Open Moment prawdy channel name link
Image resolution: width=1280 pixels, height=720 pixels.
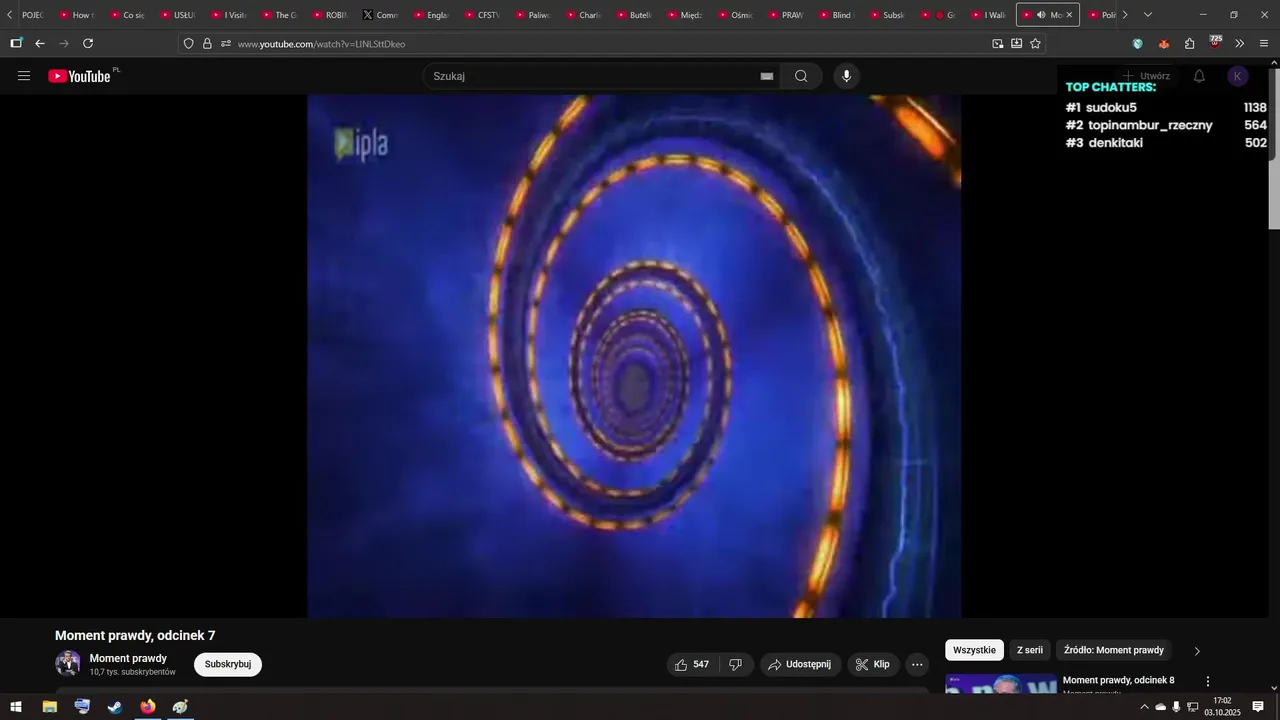pyautogui.click(x=128, y=658)
